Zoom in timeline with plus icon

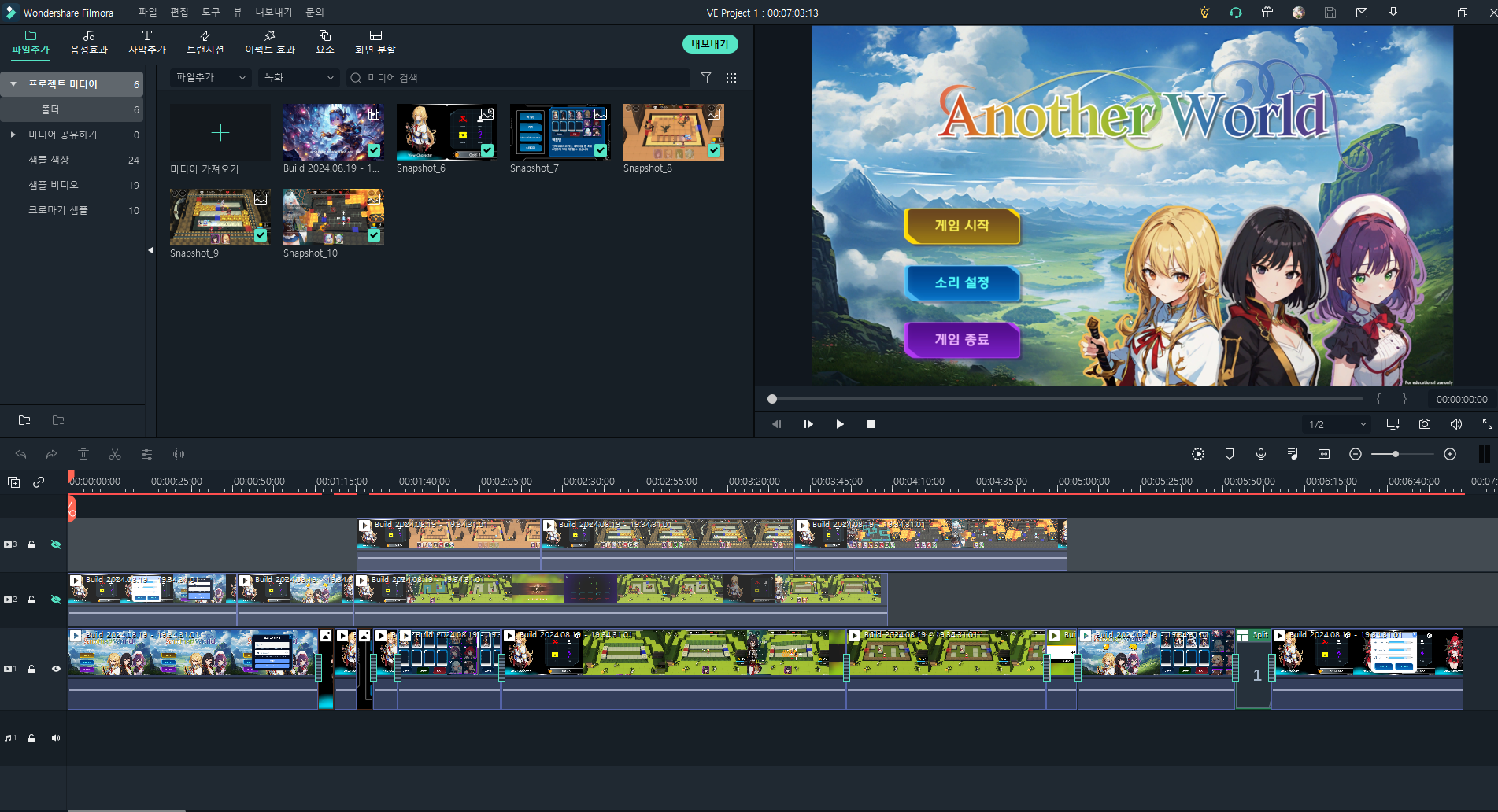pyautogui.click(x=1450, y=454)
